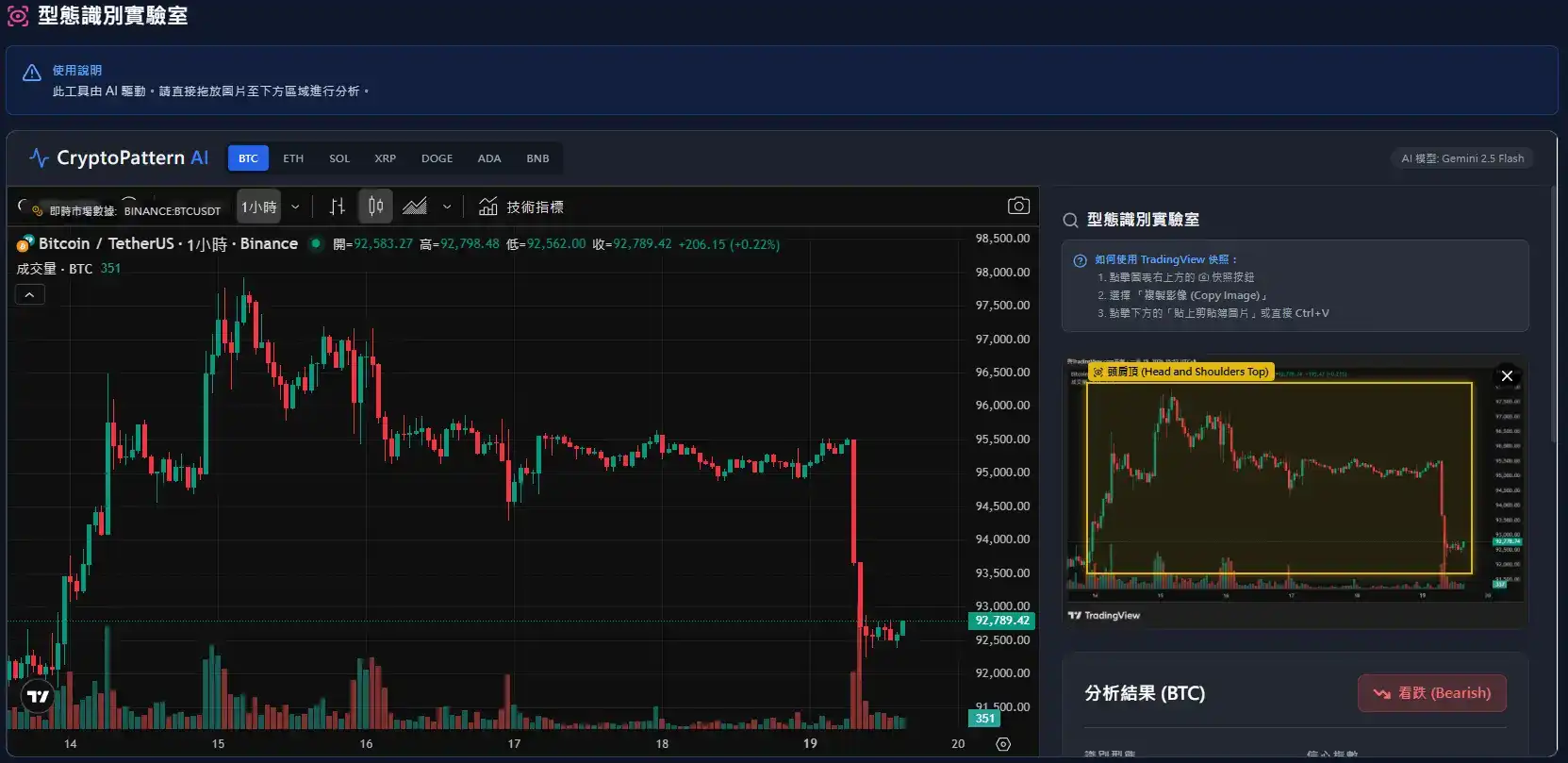1568x763 pixels.
Task: Switch to the ETH tab
Action: point(293,158)
